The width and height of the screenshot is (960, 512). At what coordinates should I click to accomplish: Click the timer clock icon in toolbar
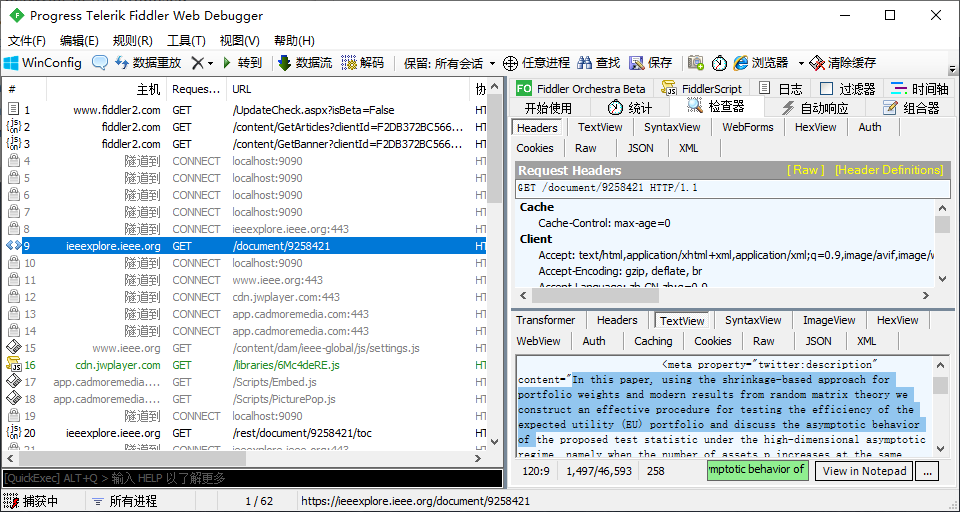click(x=719, y=62)
